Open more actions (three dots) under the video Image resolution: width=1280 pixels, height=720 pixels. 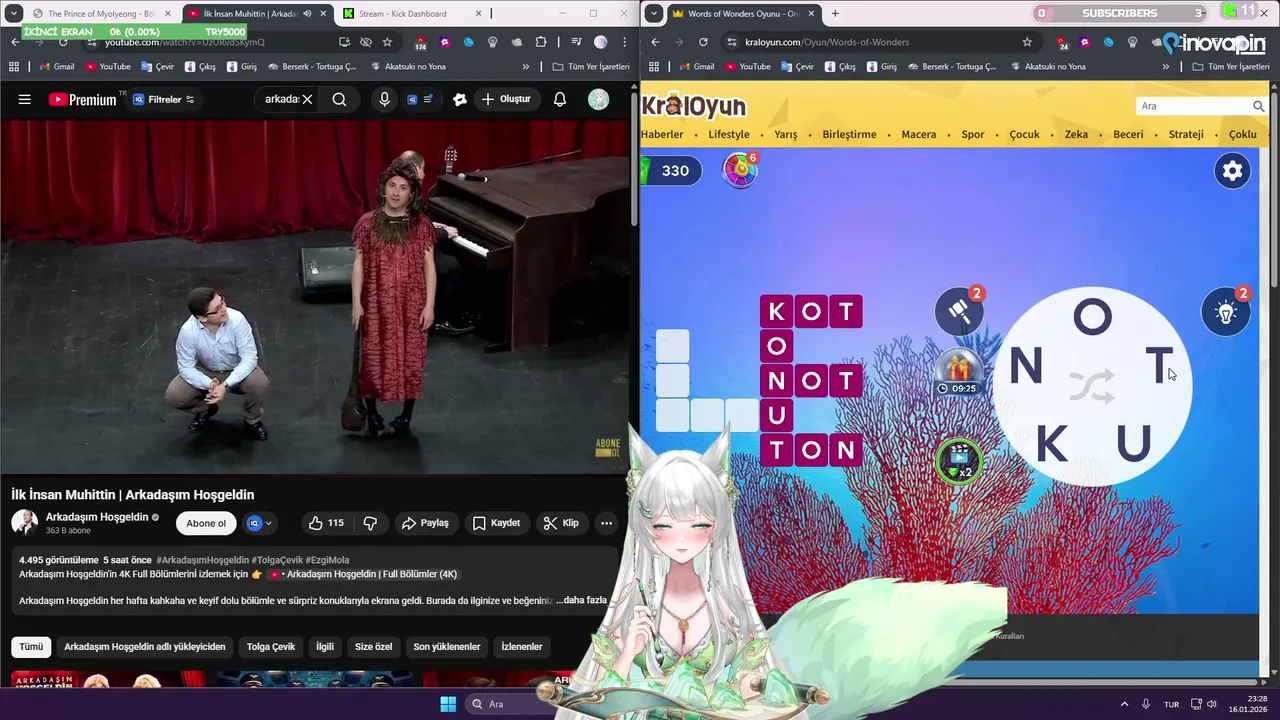tap(606, 523)
